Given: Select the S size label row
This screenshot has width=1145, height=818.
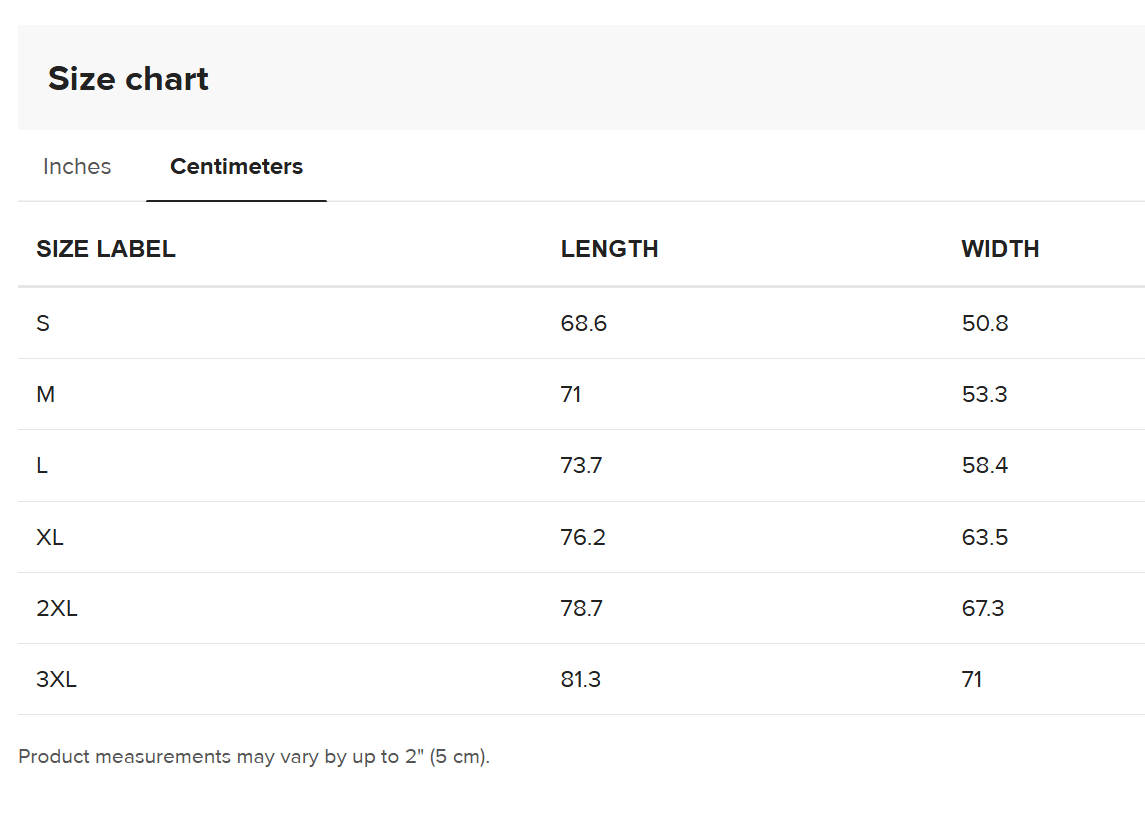Looking at the screenshot, I should click(43, 323).
